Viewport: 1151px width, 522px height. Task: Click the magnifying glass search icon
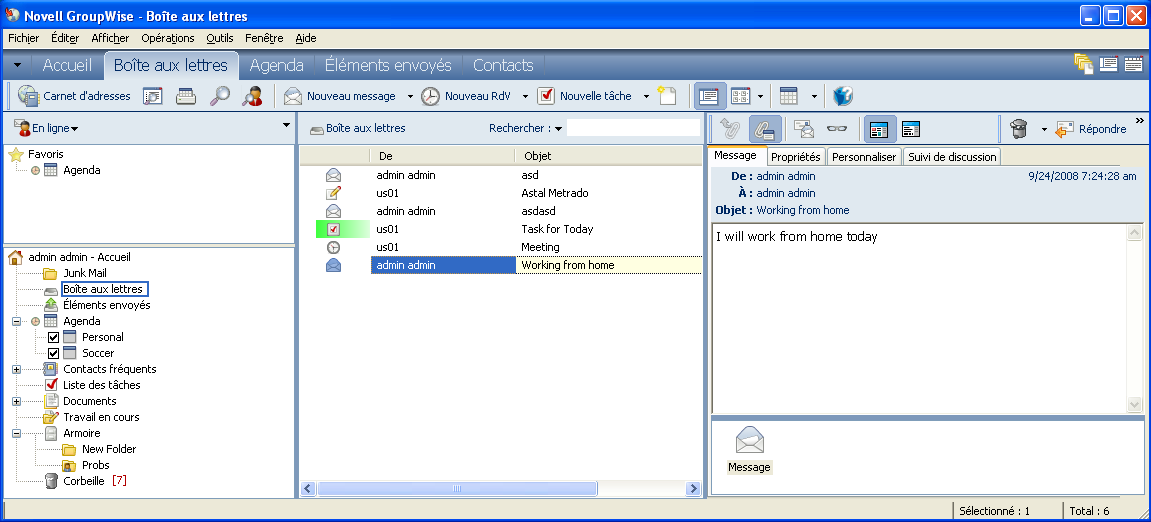219,96
